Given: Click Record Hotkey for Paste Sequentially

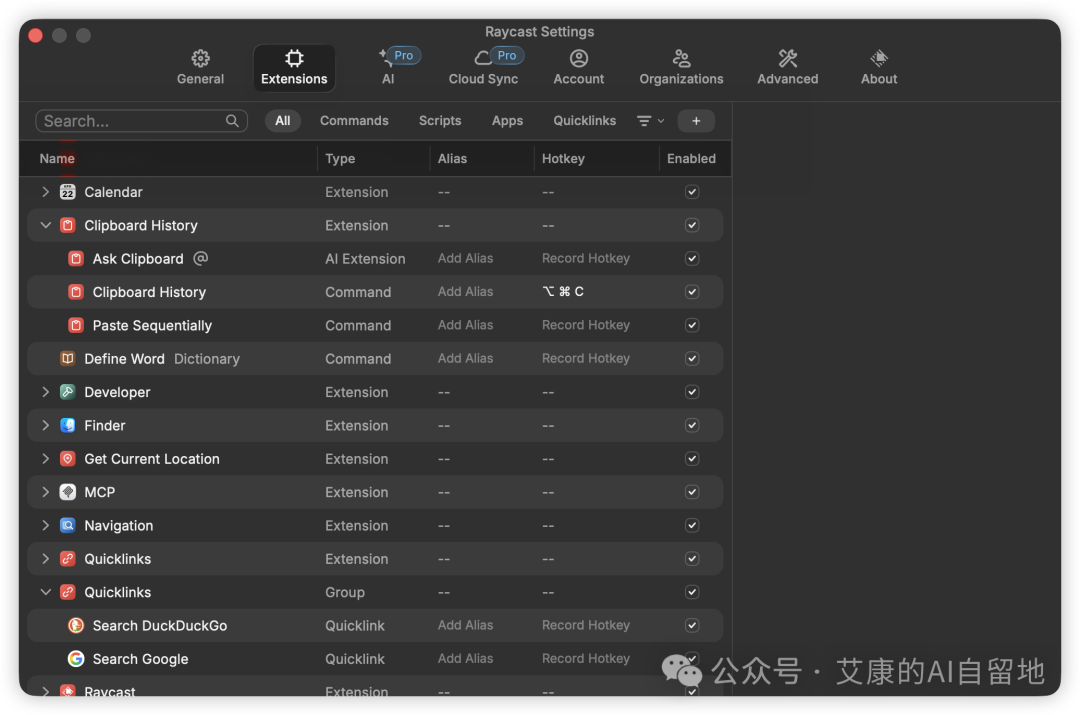Looking at the screenshot, I should (586, 325).
